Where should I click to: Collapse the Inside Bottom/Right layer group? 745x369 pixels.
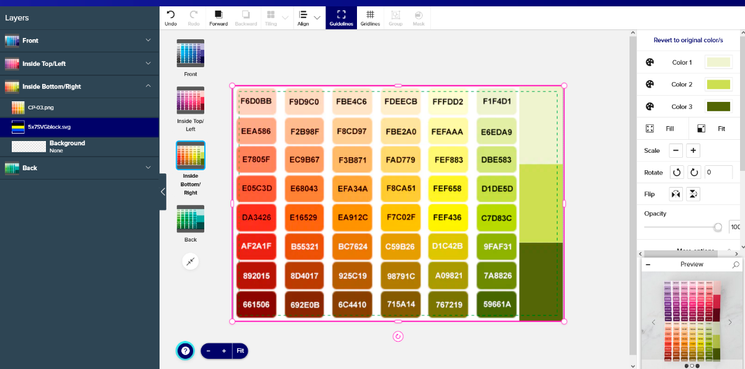tap(148, 86)
